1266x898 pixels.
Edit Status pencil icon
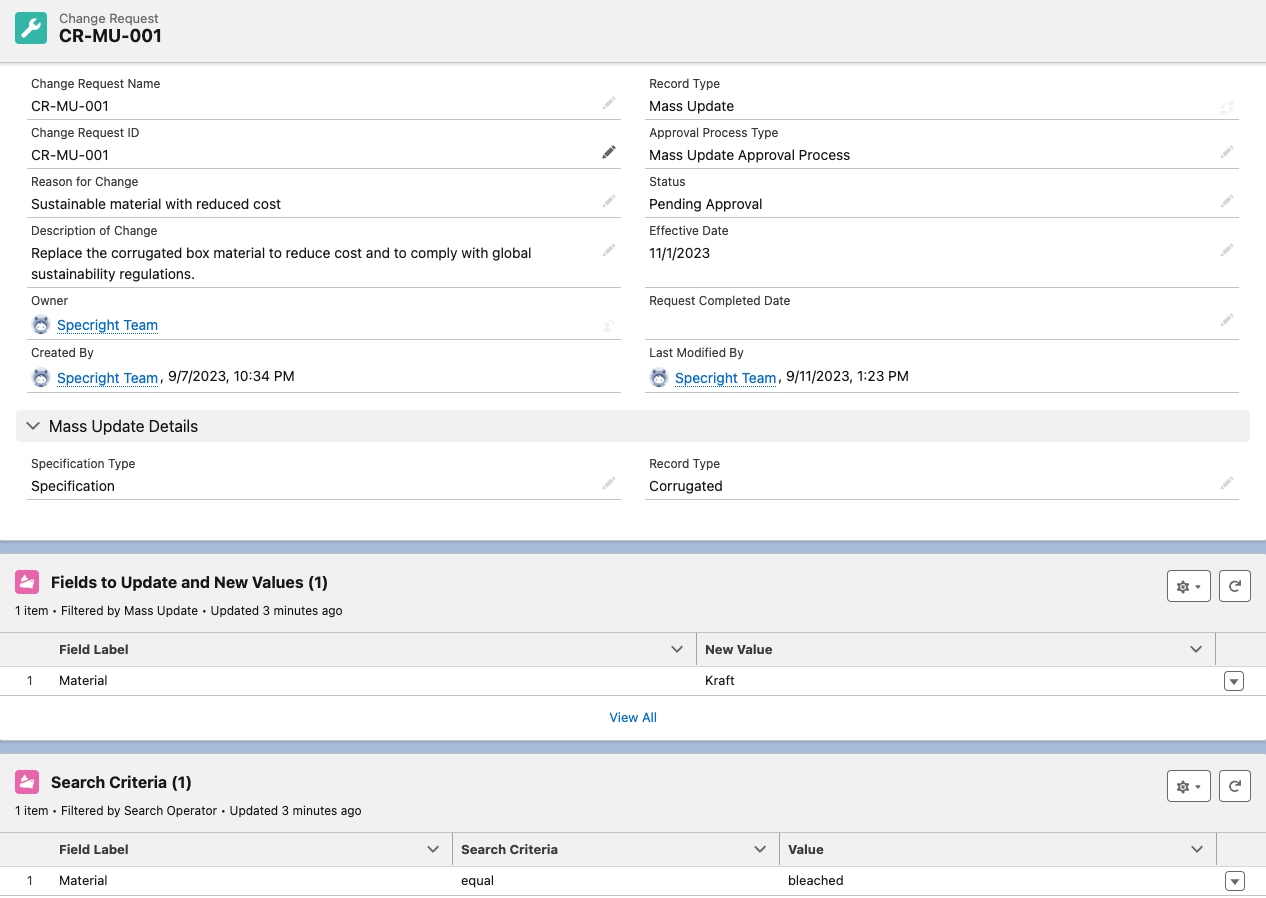tap(1227, 202)
